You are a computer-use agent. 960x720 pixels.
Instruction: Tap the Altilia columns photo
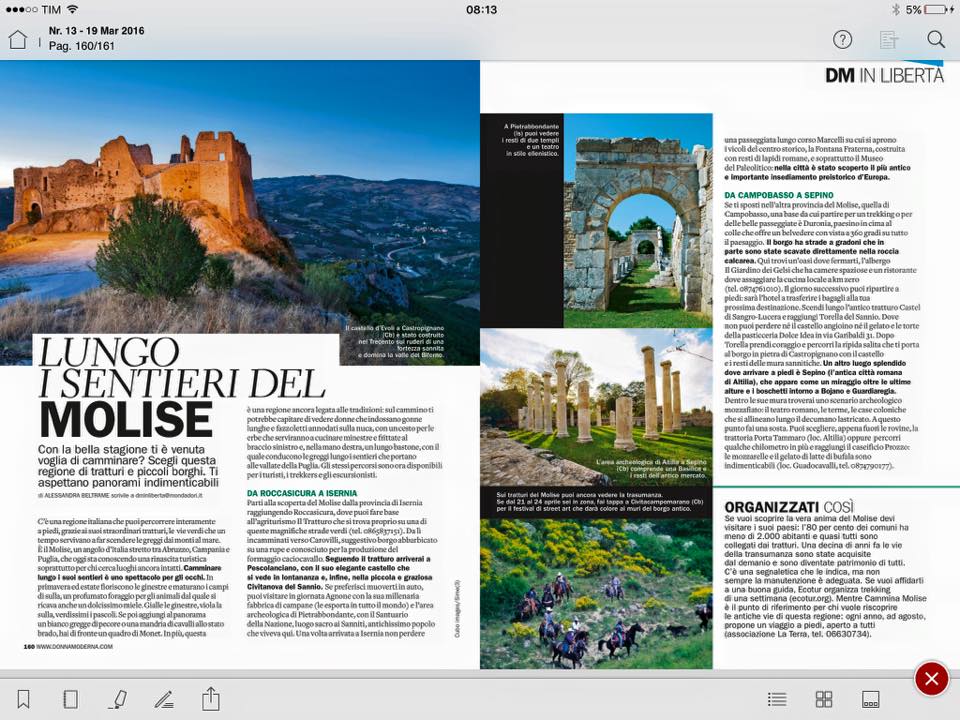point(596,407)
